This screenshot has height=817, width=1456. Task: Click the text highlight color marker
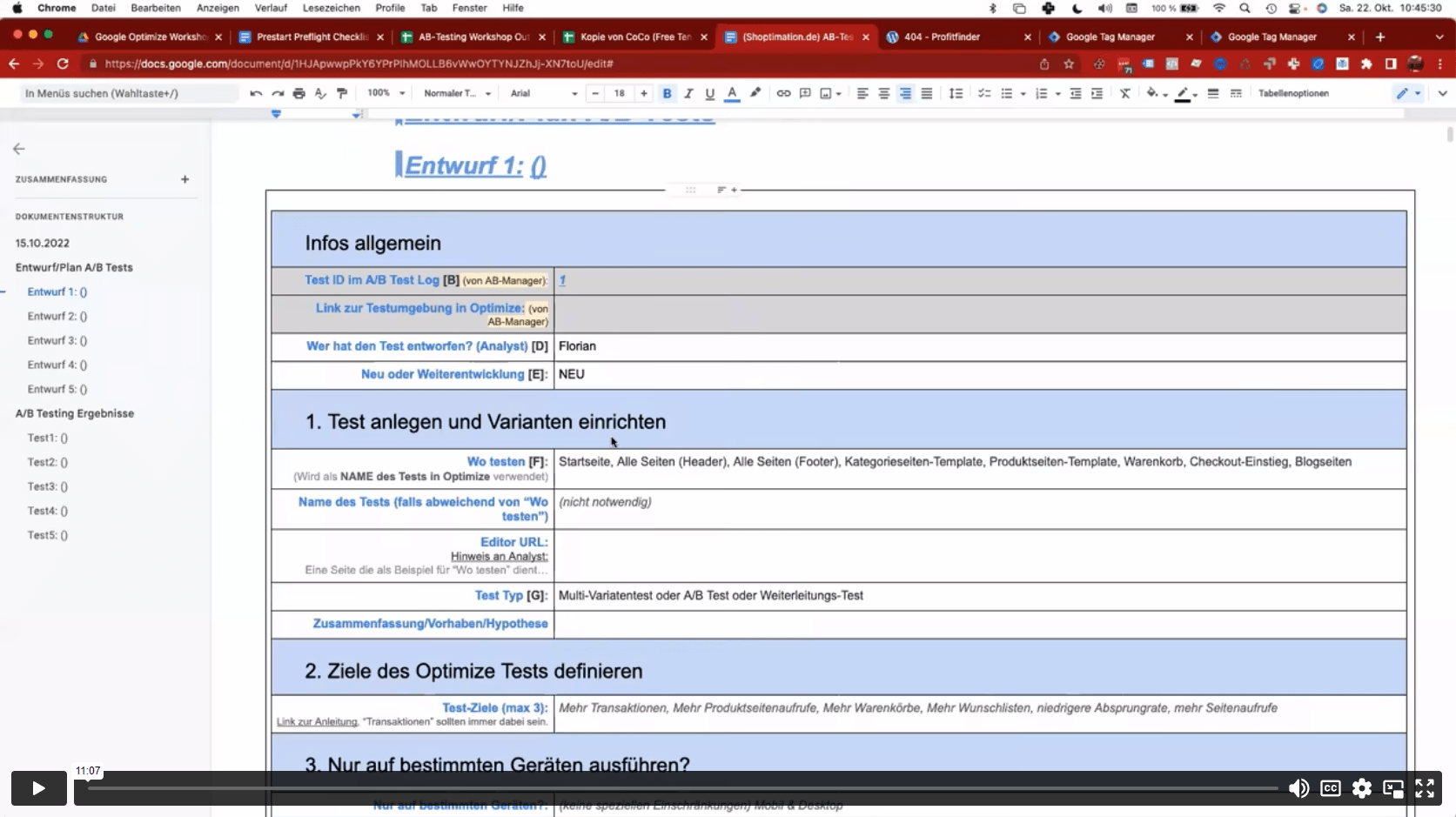755,93
